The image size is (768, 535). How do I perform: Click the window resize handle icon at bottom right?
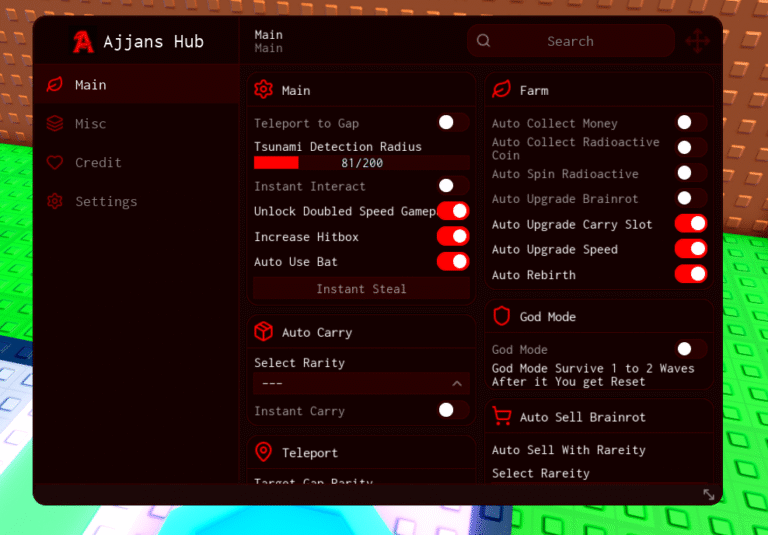coord(708,494)
